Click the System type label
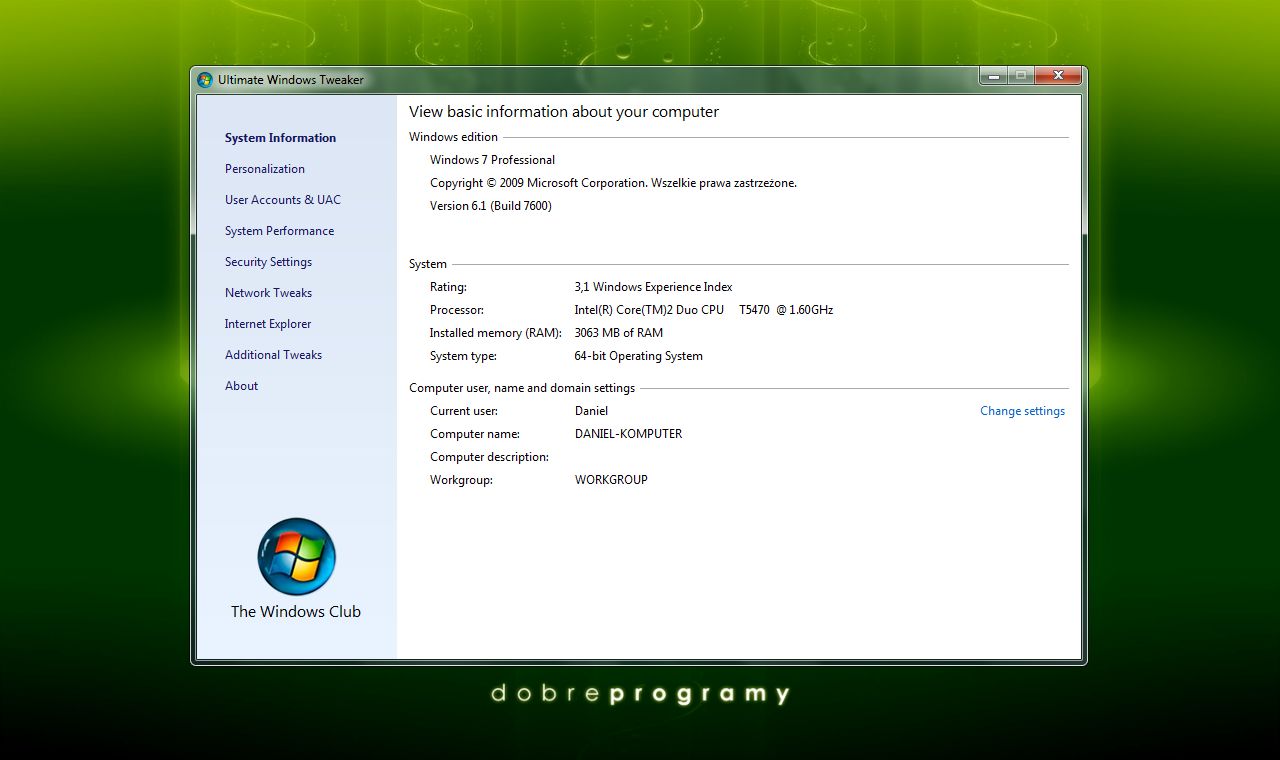 tap(463, 356)
